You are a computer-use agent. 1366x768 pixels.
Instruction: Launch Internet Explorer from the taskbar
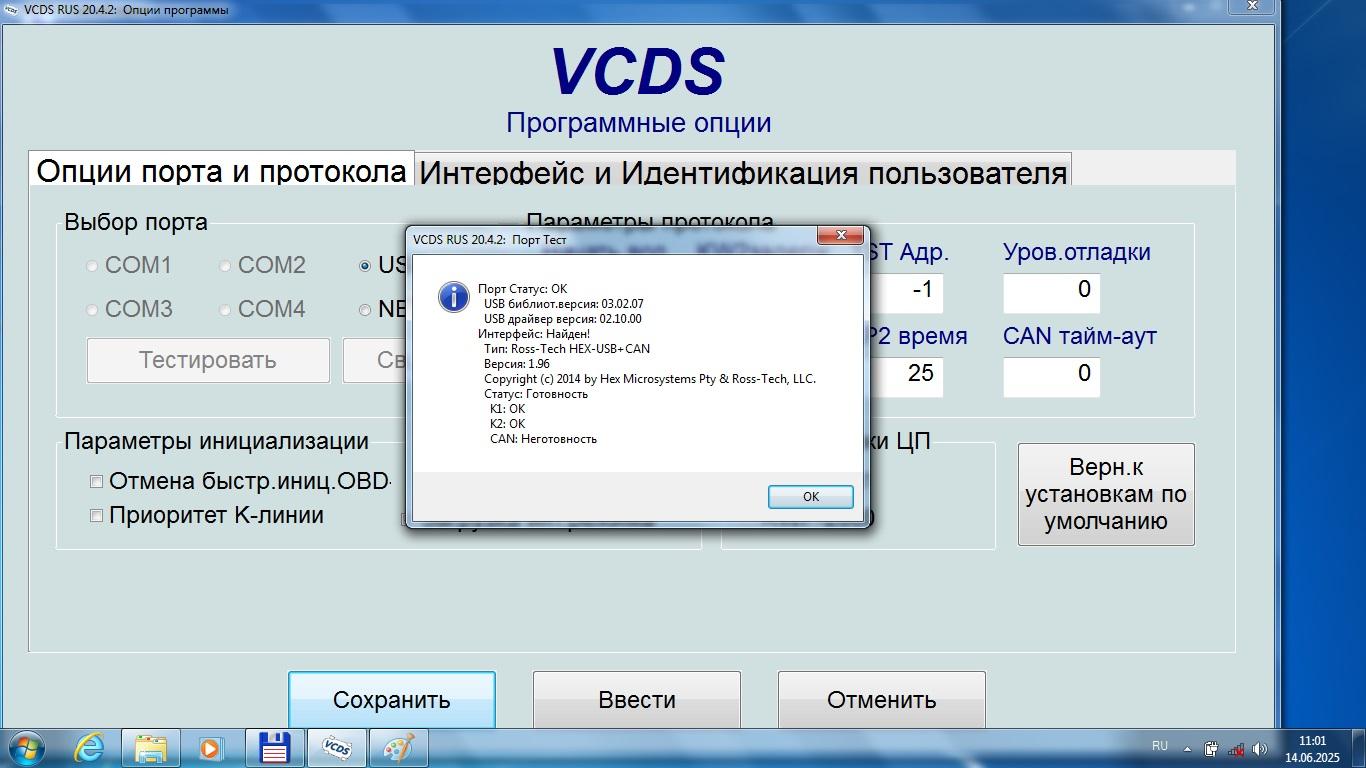(x=89, y=747)
